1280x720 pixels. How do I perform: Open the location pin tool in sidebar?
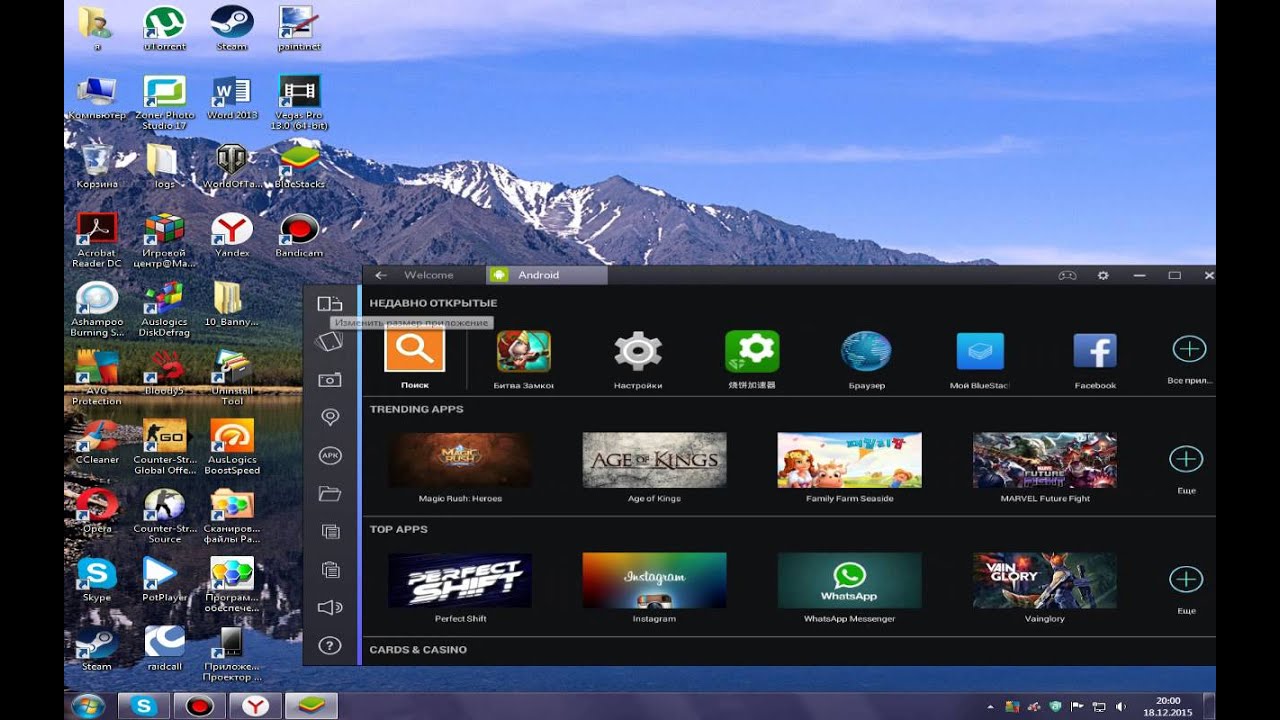pos(330,417)
